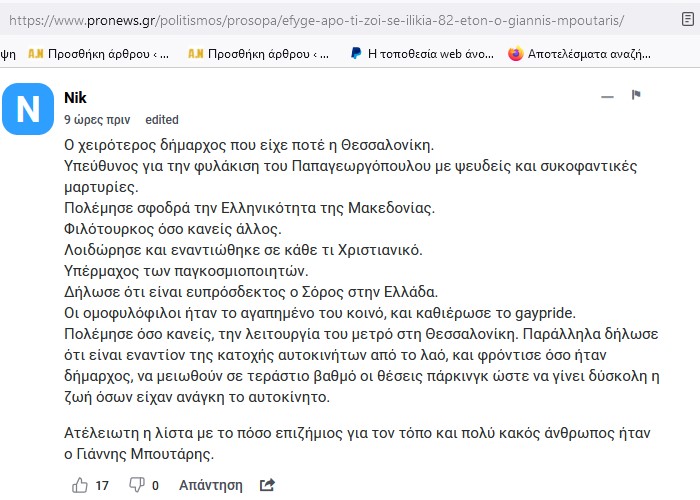Click the PayPal bookmark icon
Viewport: 700px width, 500px height.
356,54
